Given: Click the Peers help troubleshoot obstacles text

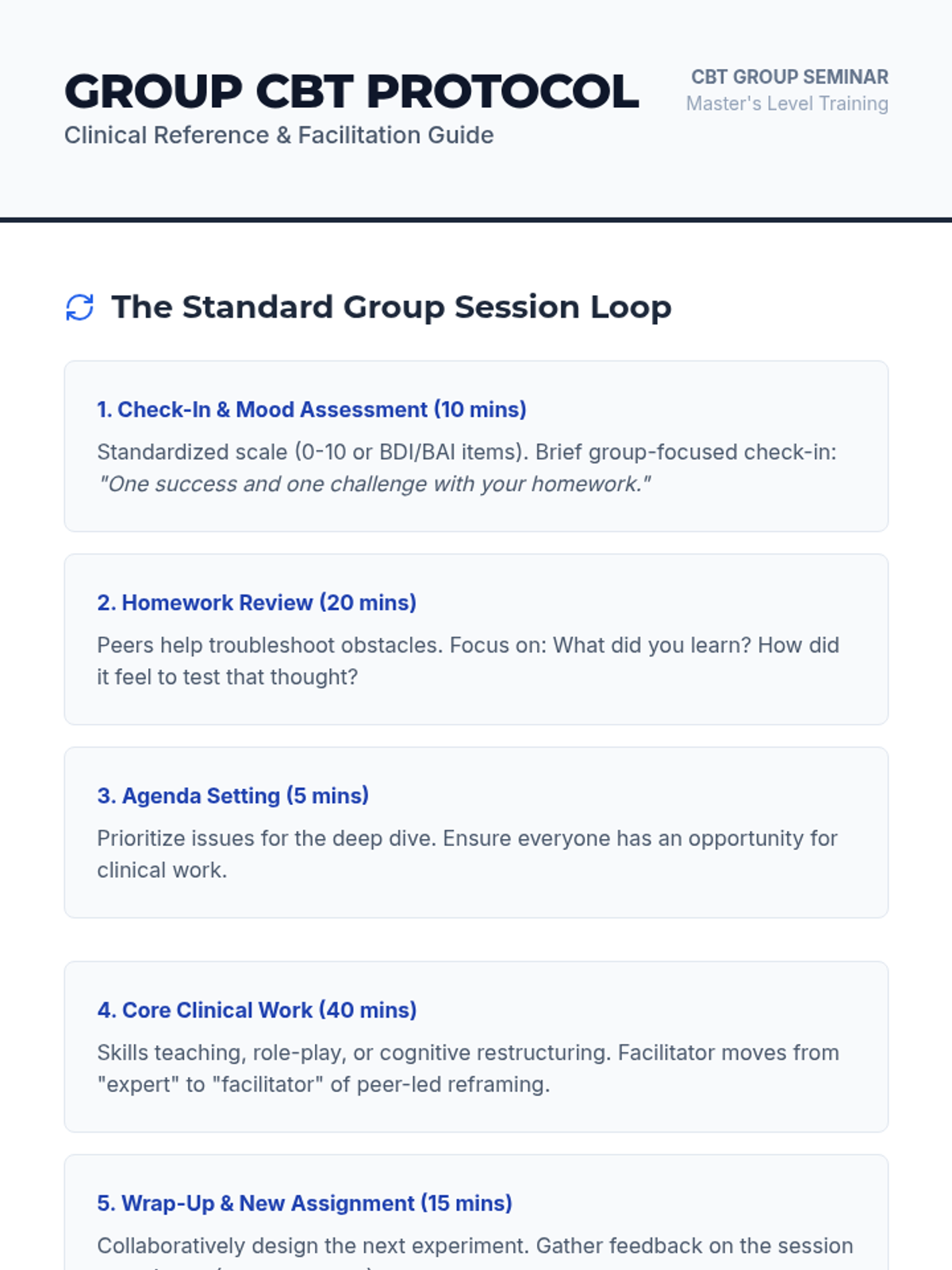Looking at the screenshot, I should pos(467,645).
